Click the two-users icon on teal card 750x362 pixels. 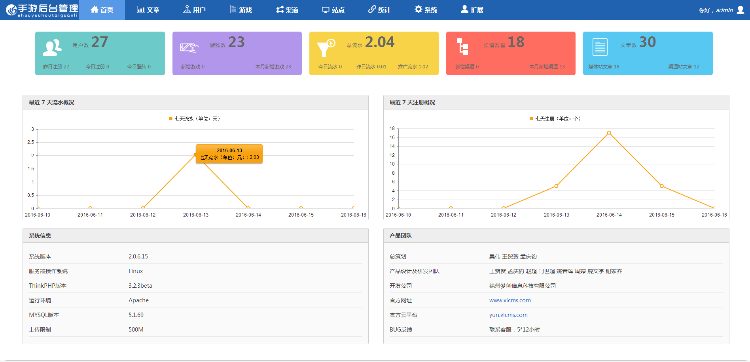(x=52, y=47)
